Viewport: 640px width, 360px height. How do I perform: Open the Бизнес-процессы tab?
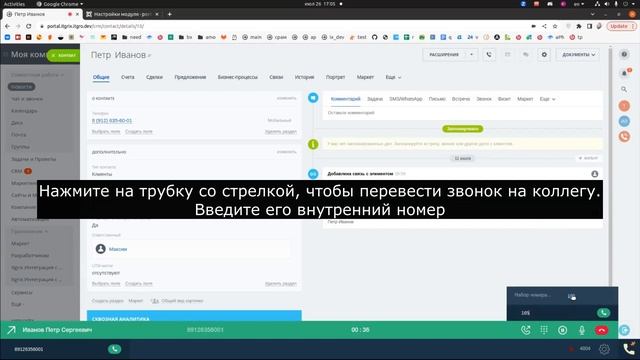pos(238,77)
